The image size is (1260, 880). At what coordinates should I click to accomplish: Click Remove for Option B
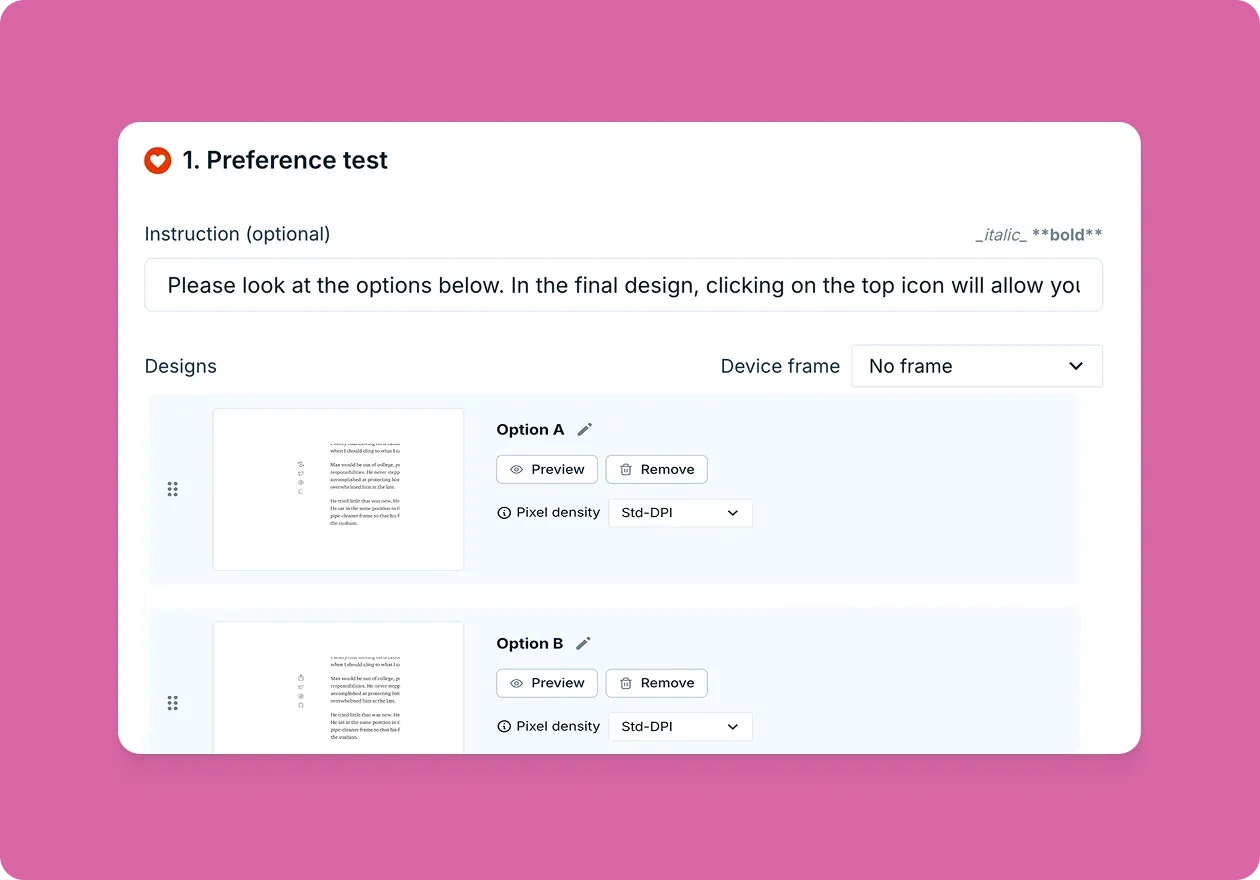(656, 683)
